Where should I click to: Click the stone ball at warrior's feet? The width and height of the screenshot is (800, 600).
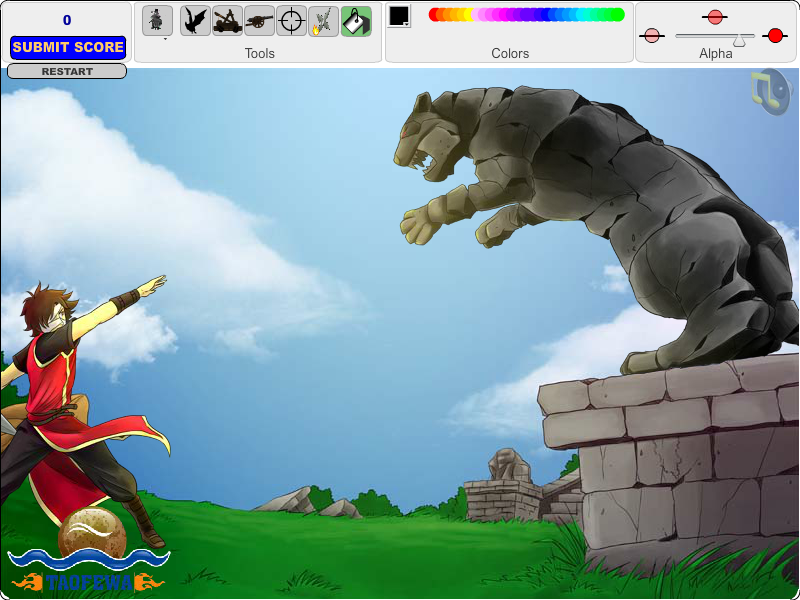92,533
